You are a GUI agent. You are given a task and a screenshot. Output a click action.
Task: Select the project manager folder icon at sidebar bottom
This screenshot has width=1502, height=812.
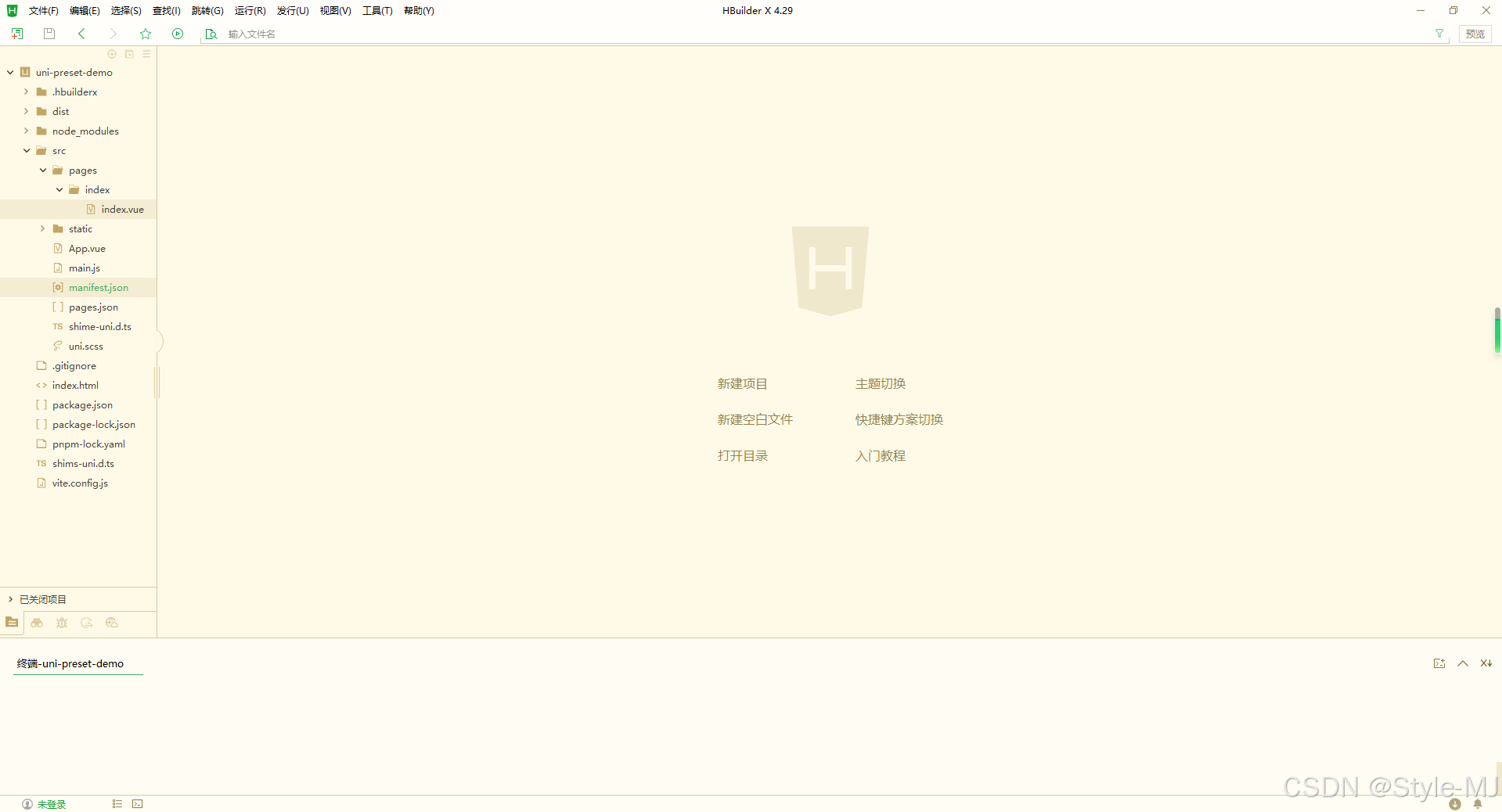12,623
